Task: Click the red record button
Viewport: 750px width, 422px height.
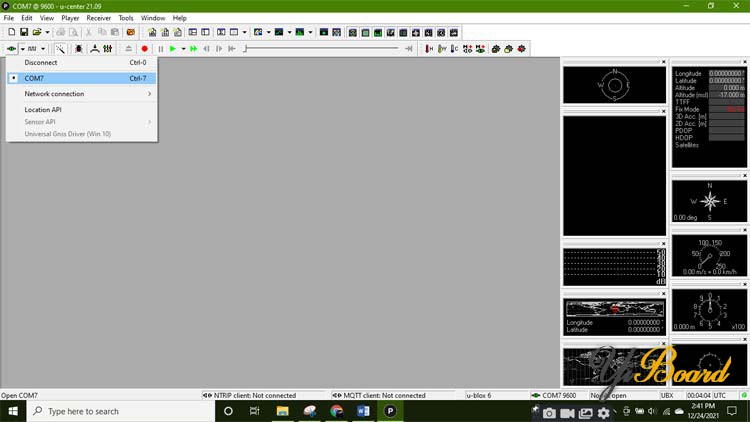Action: [144, 48]
